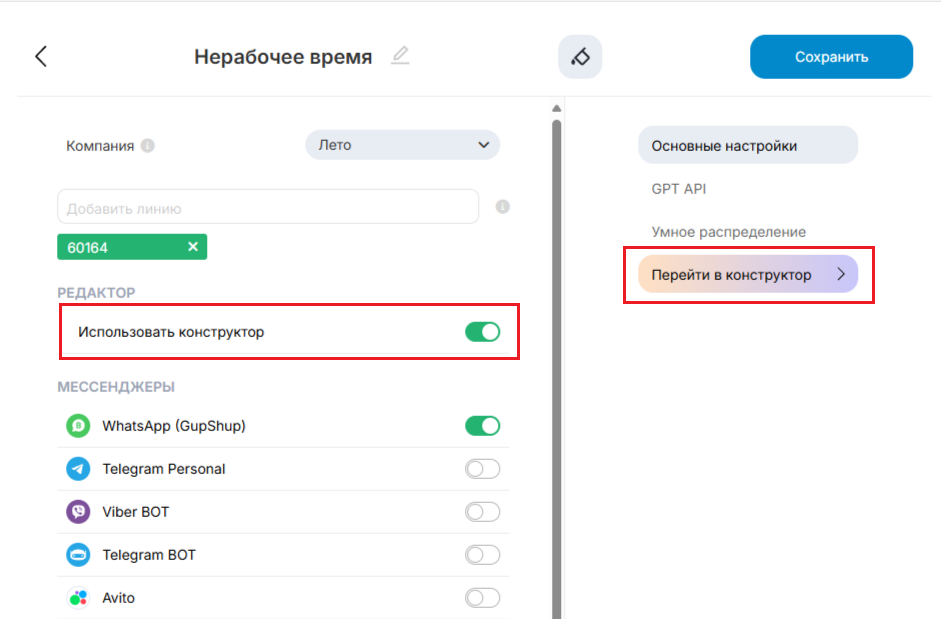This screenshot has height=619, width=941.
Task: Click the back arrow icon
Action: [41, 56]
